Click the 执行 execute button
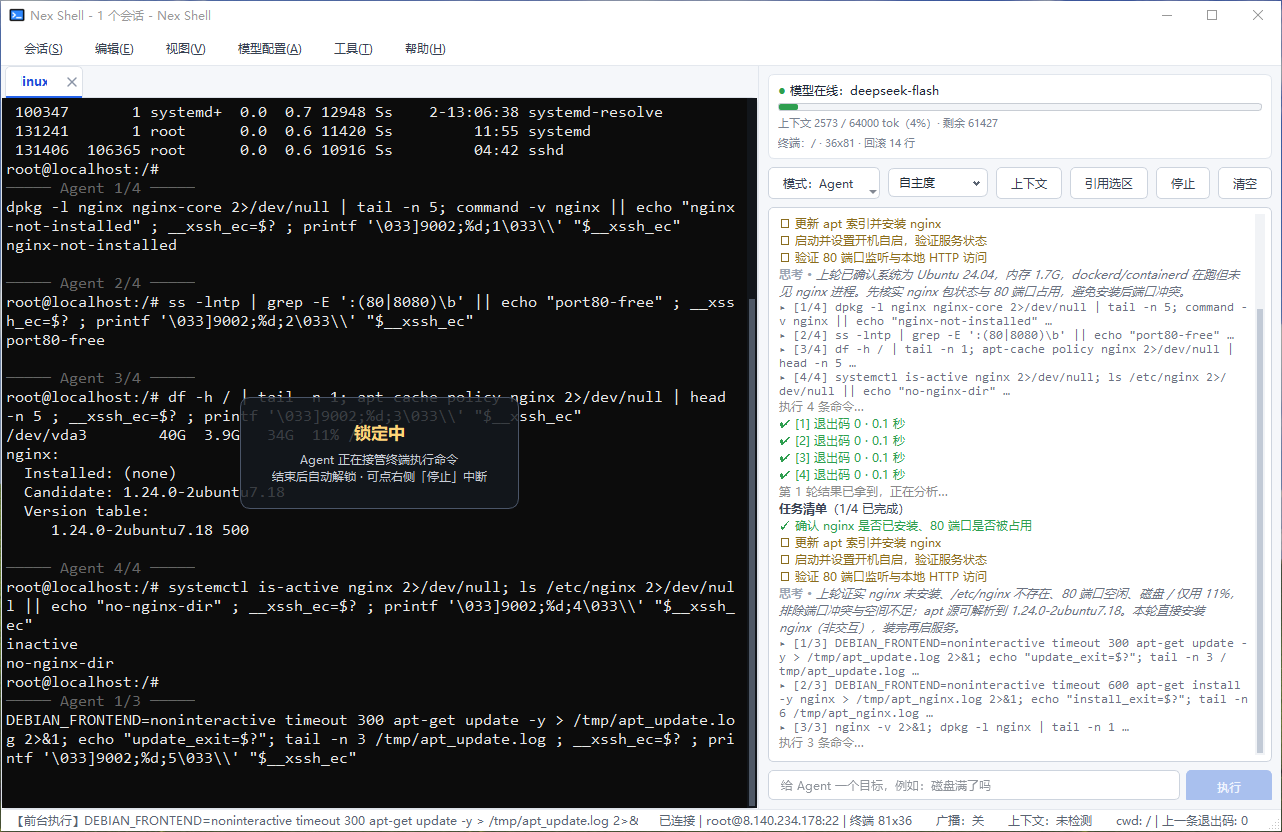Image resolution: width=1282 pixels, height=832 pixels. [1228, 786]
